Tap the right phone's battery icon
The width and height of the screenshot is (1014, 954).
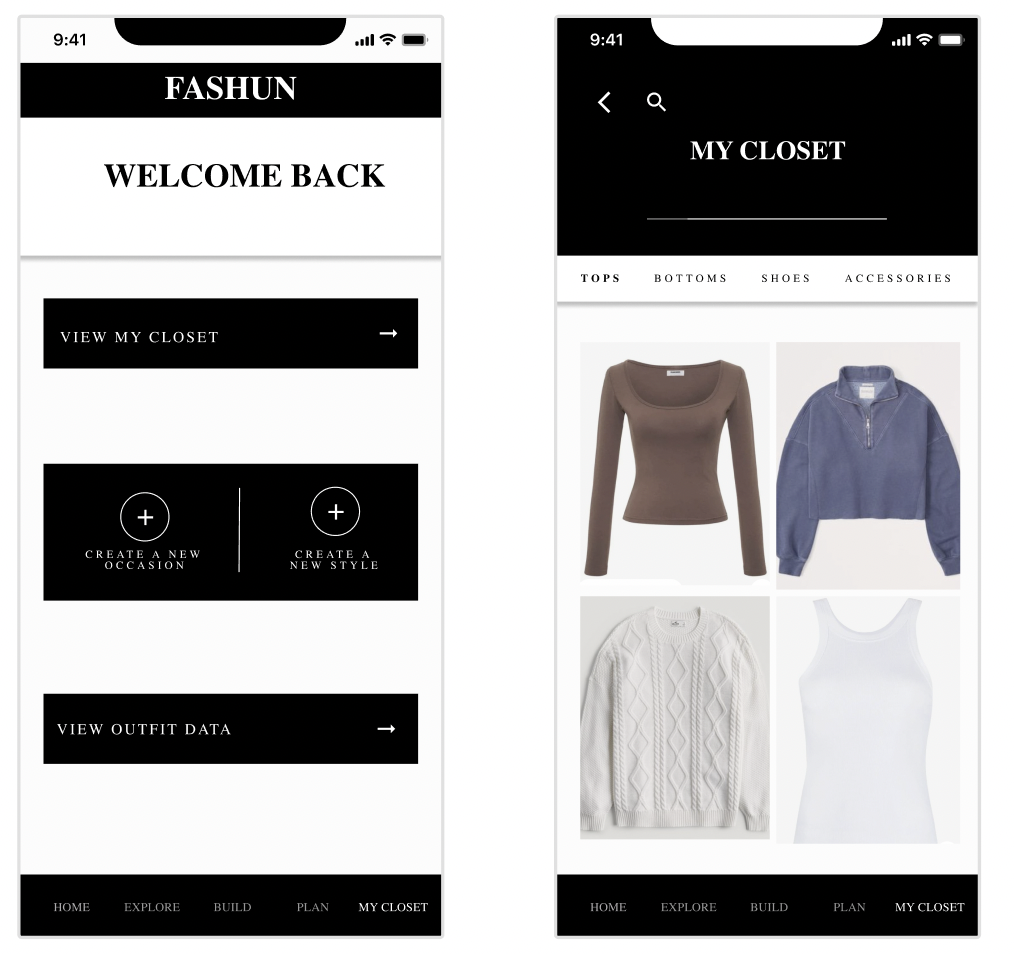951,40
